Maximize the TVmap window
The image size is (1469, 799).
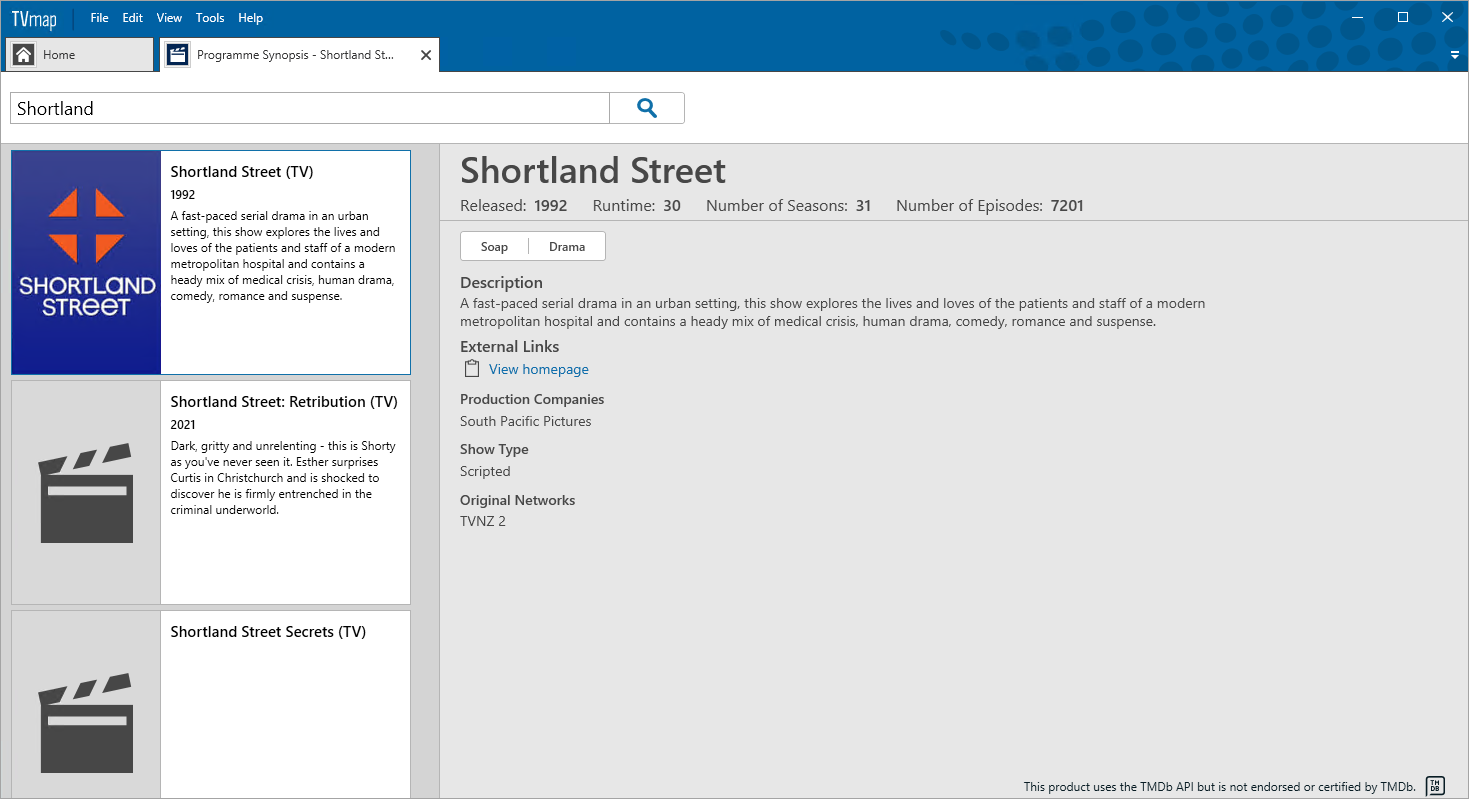point(1403,17)
